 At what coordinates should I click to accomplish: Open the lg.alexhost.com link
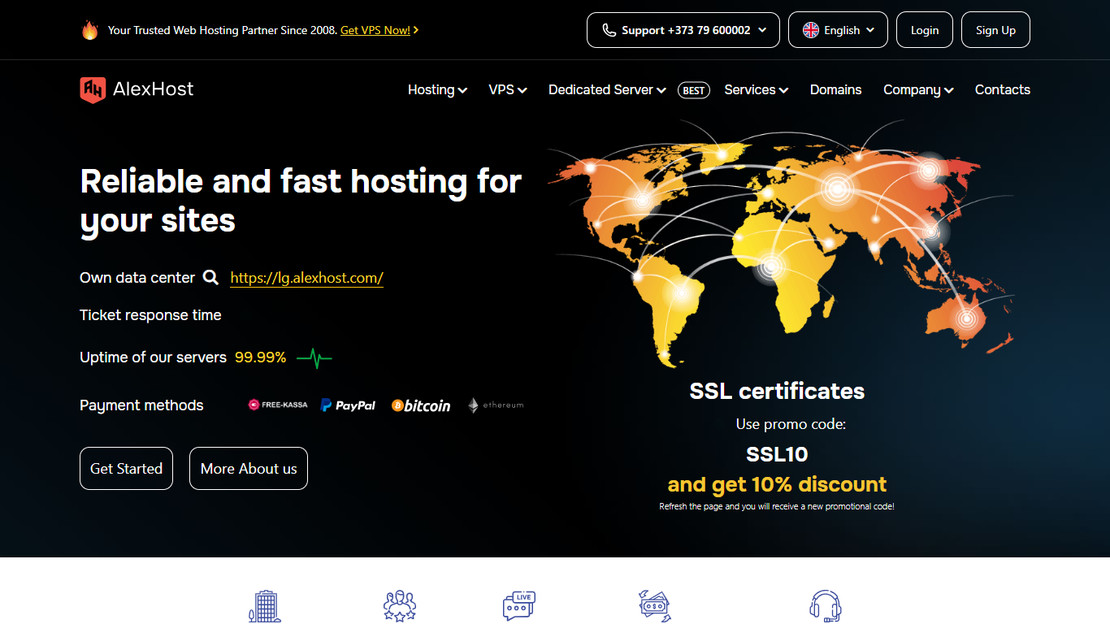click(x=307, y=278)
